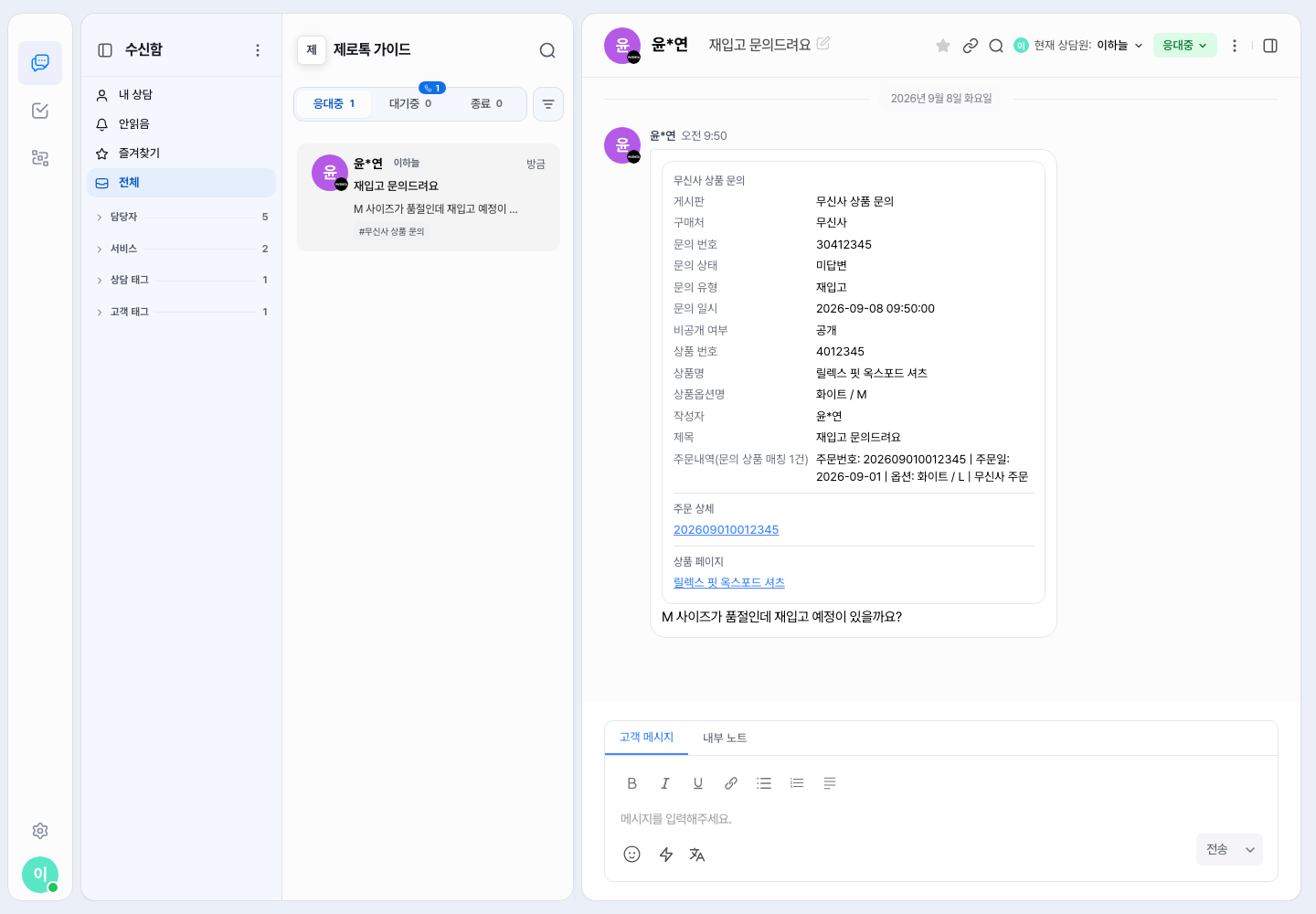
Task: Open 즐겨찾기 in sidebar
Action: [x=182, y=154]
